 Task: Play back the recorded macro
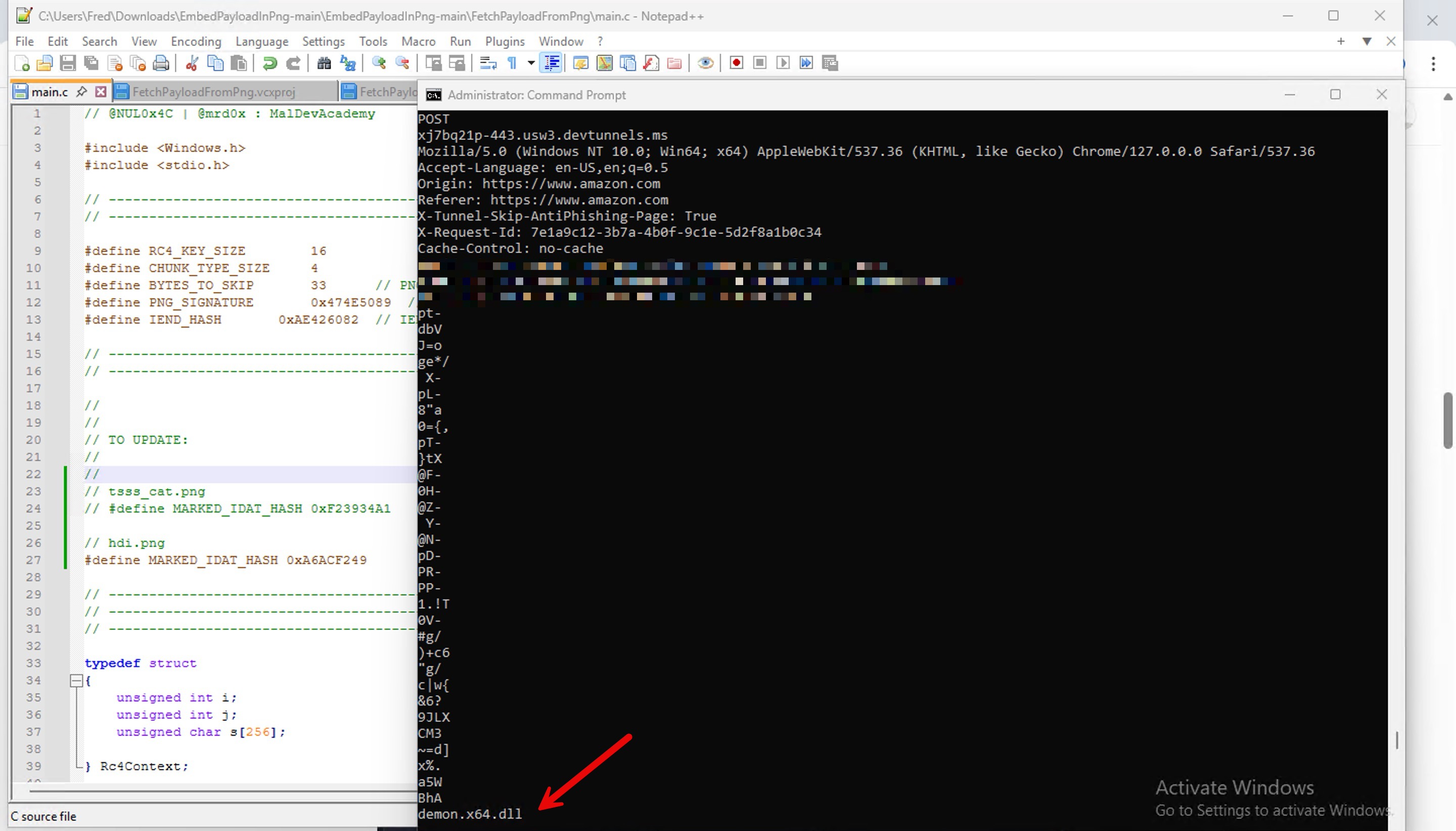click(x=783, y=63)
